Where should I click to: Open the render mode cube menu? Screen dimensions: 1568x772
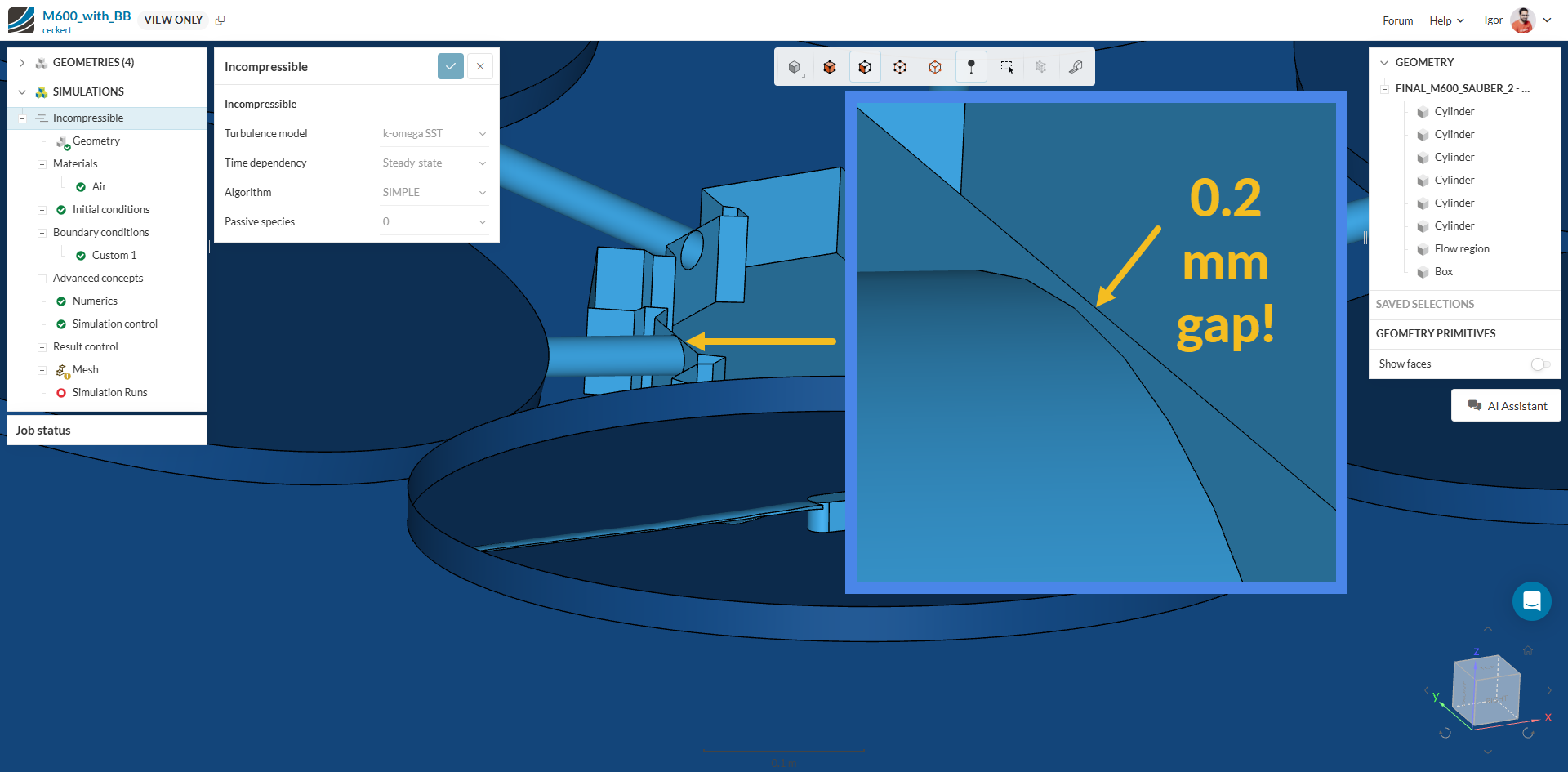[x=795, y=67]
